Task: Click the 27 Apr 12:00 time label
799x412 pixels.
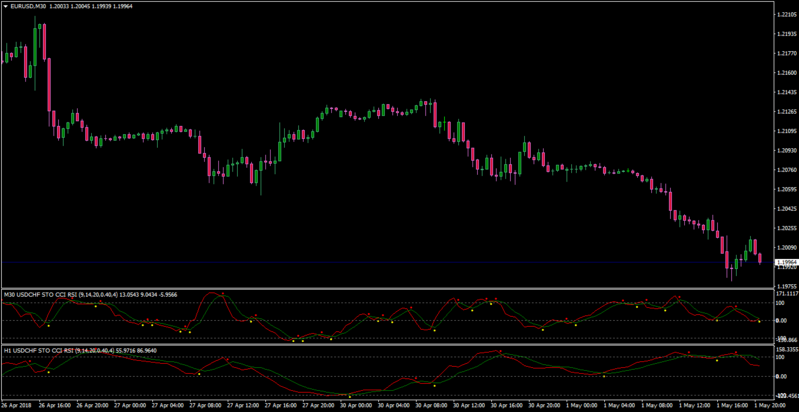Action: pos(241,407)
